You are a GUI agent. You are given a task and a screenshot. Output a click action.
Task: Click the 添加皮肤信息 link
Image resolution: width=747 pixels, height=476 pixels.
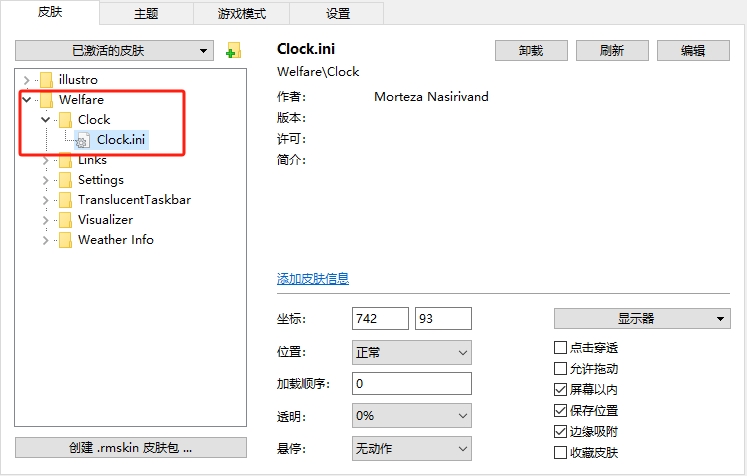(313, 279)
